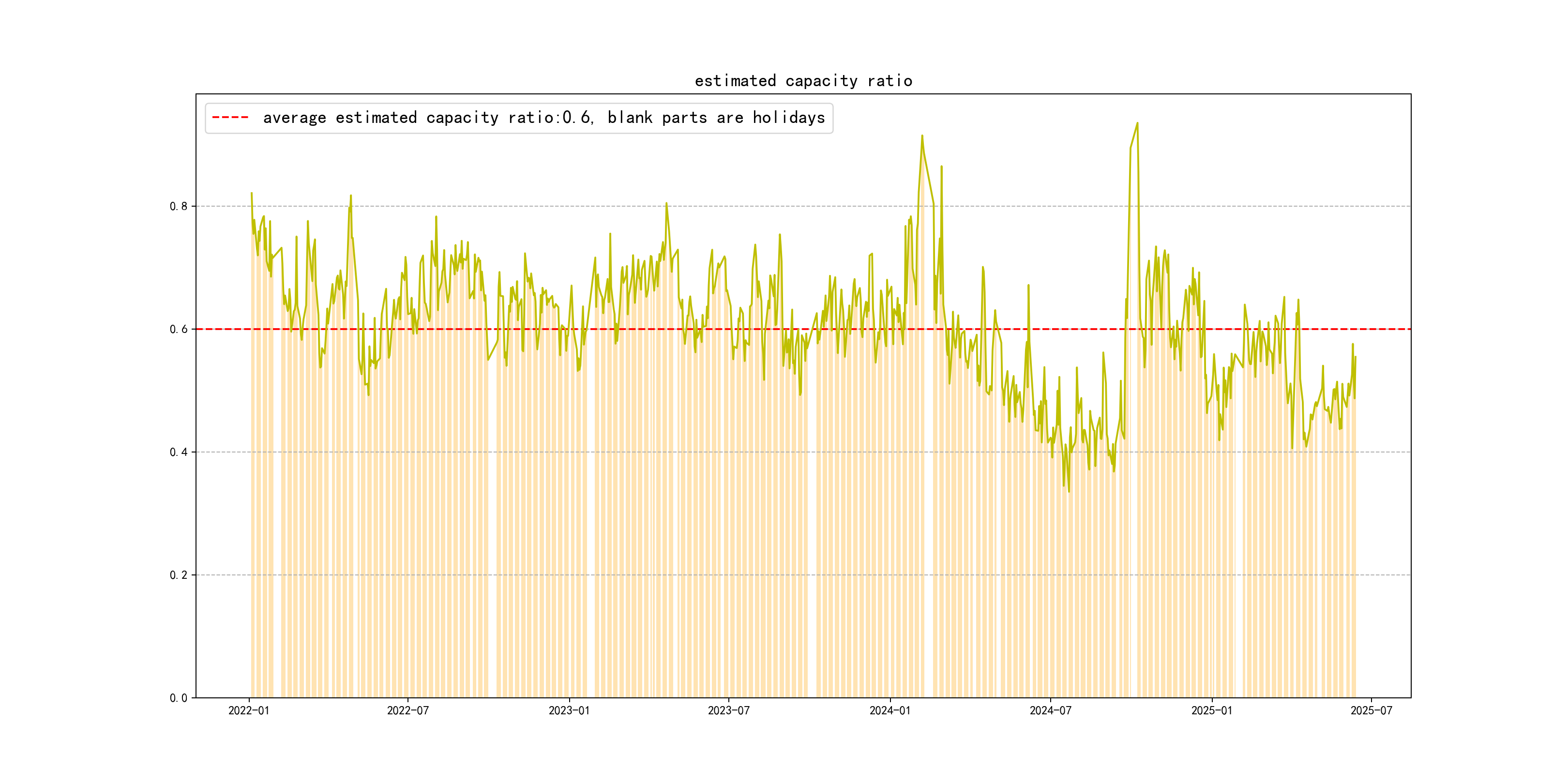This screenshot has width=1568, height=784.
Task: Click the 2023-07 x-axis date label
Action: click(729, 711)
